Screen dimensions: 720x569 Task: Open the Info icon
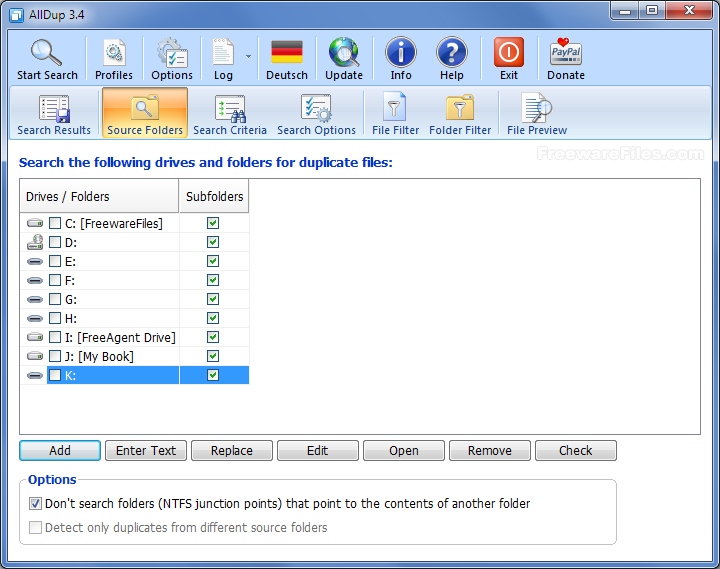pos(400,52)
